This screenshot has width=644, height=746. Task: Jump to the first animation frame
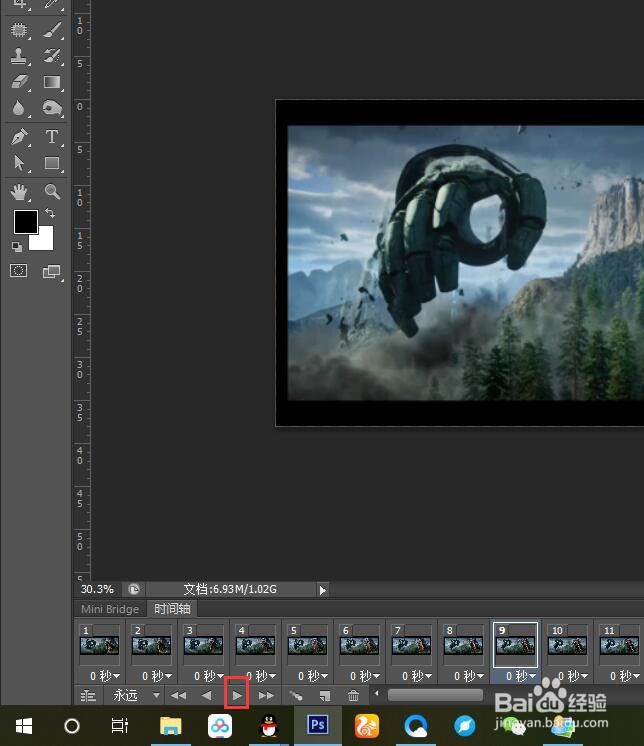(178, 696)
